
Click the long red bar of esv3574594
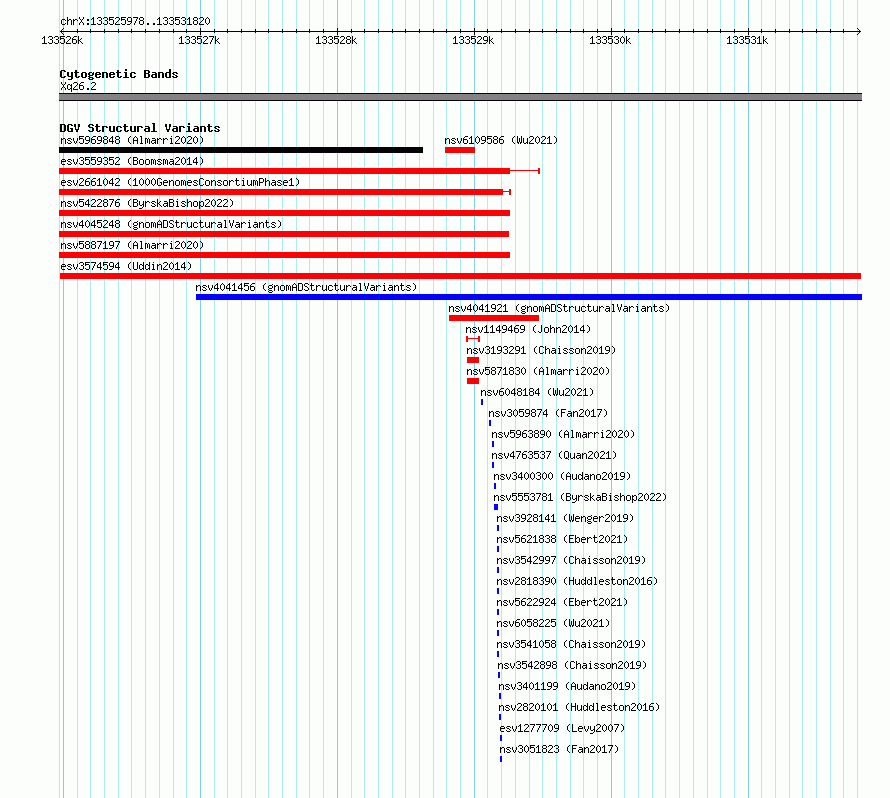pyautogui.click(x=460, y=276)
